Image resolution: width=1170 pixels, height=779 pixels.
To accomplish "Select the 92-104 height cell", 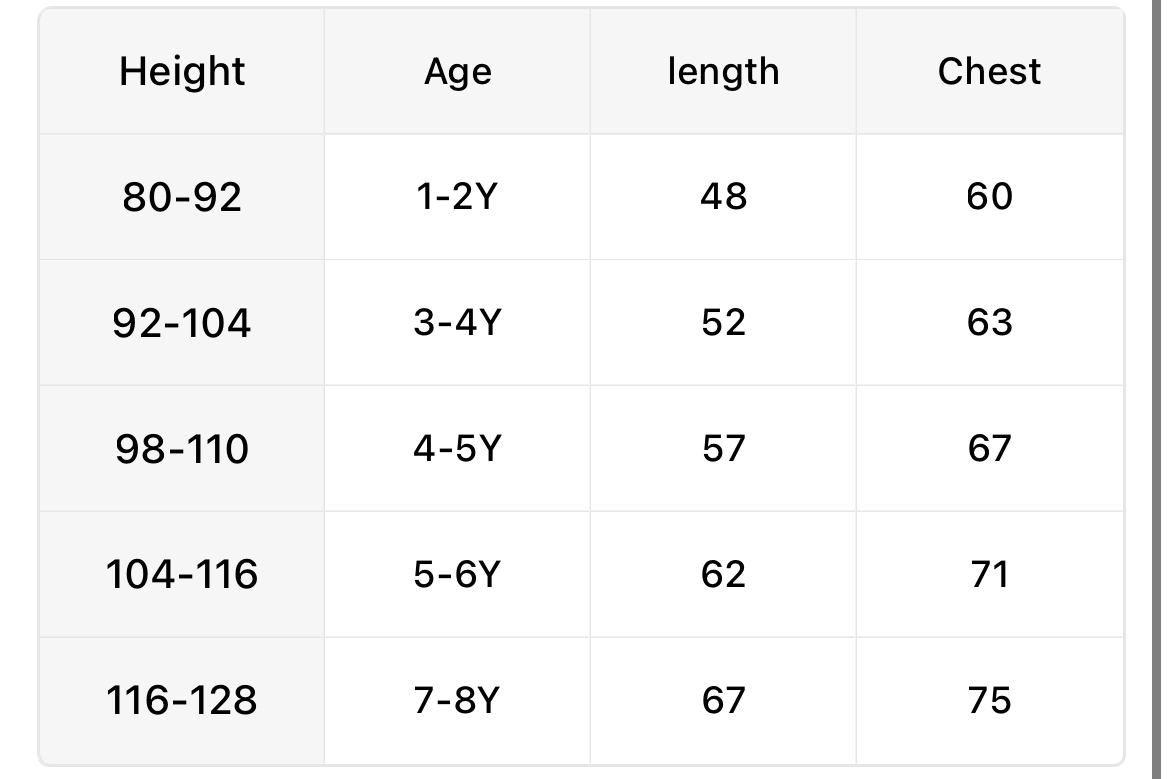I will click(182, 323).
